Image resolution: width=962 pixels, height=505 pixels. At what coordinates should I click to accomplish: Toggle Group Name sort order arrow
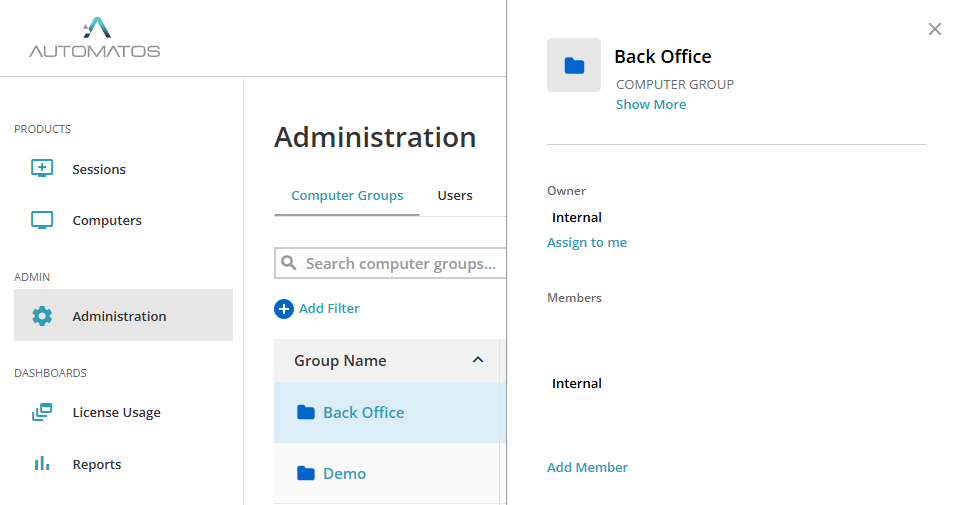(478, 360)
